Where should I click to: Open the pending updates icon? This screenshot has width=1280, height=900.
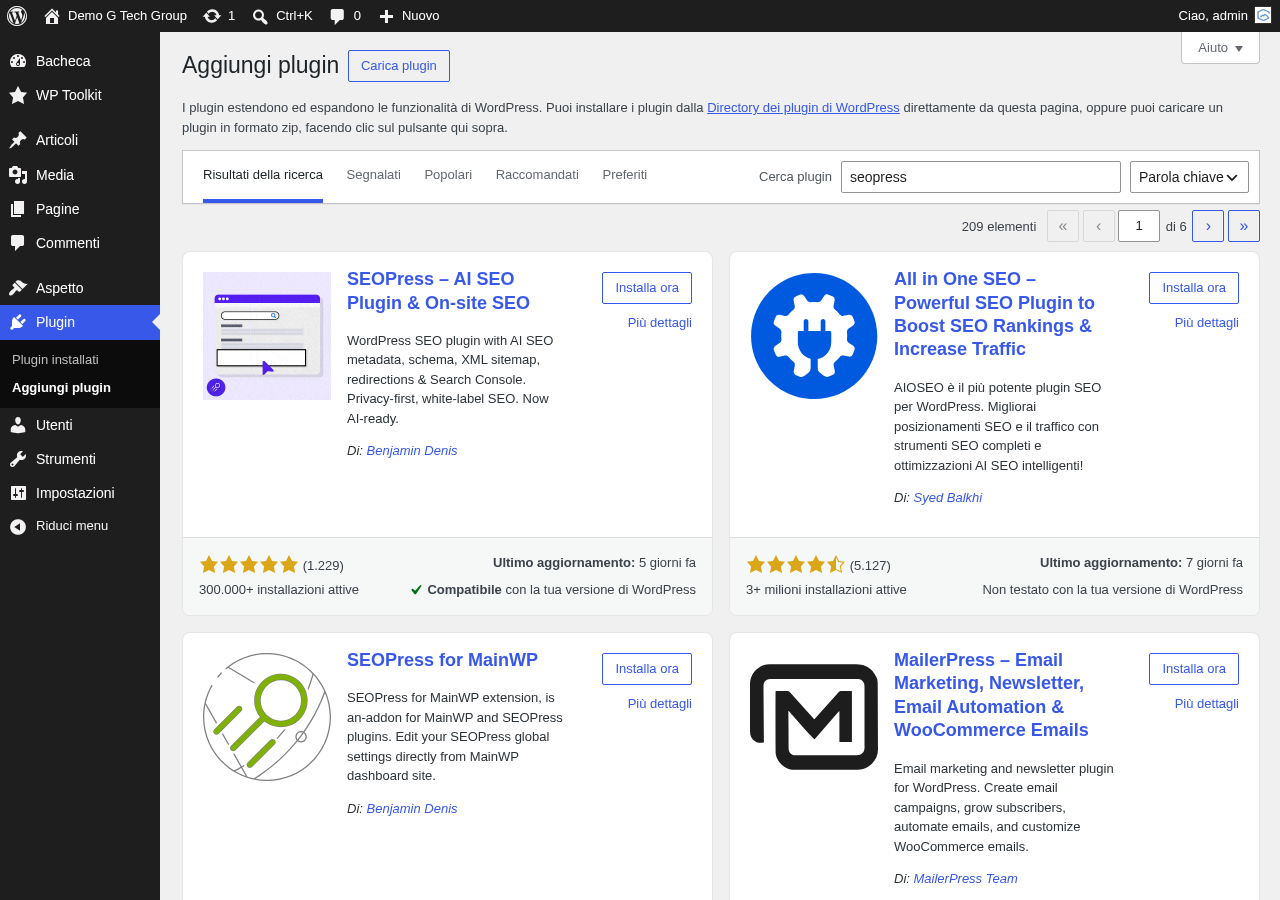(212, 16)
